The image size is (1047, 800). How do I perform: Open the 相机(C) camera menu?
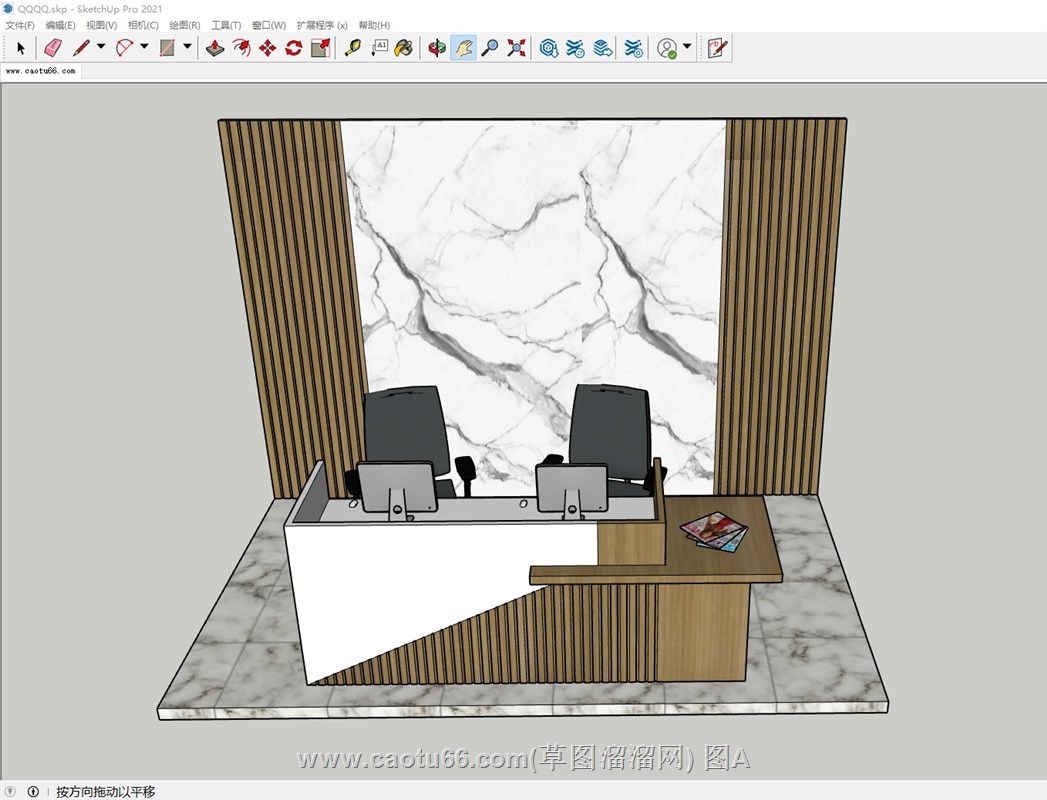[143, 25]
